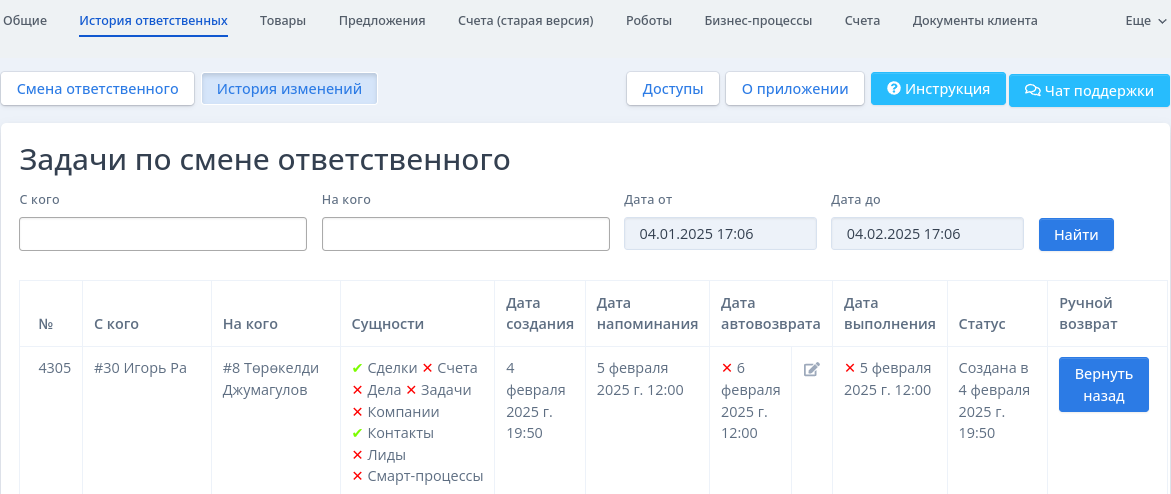Click the red cross next to Лиды
The width and height of the screenshot is (1171, 494).
[x=357, y=454]
